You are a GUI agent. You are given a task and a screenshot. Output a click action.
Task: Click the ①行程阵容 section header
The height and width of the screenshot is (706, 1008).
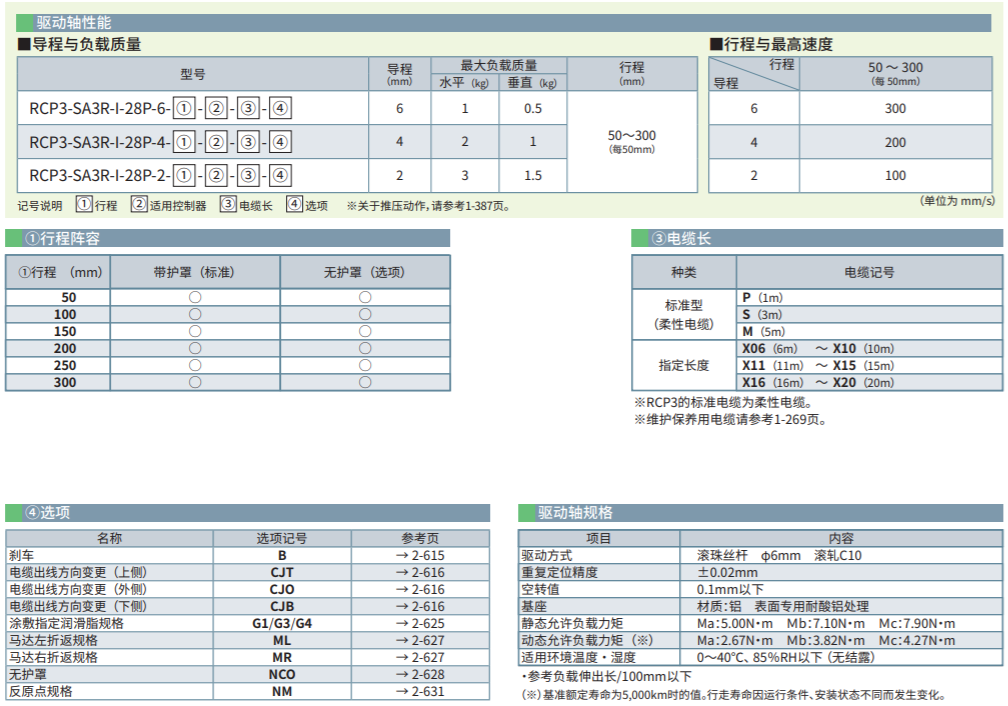click(x=228, y=239)
